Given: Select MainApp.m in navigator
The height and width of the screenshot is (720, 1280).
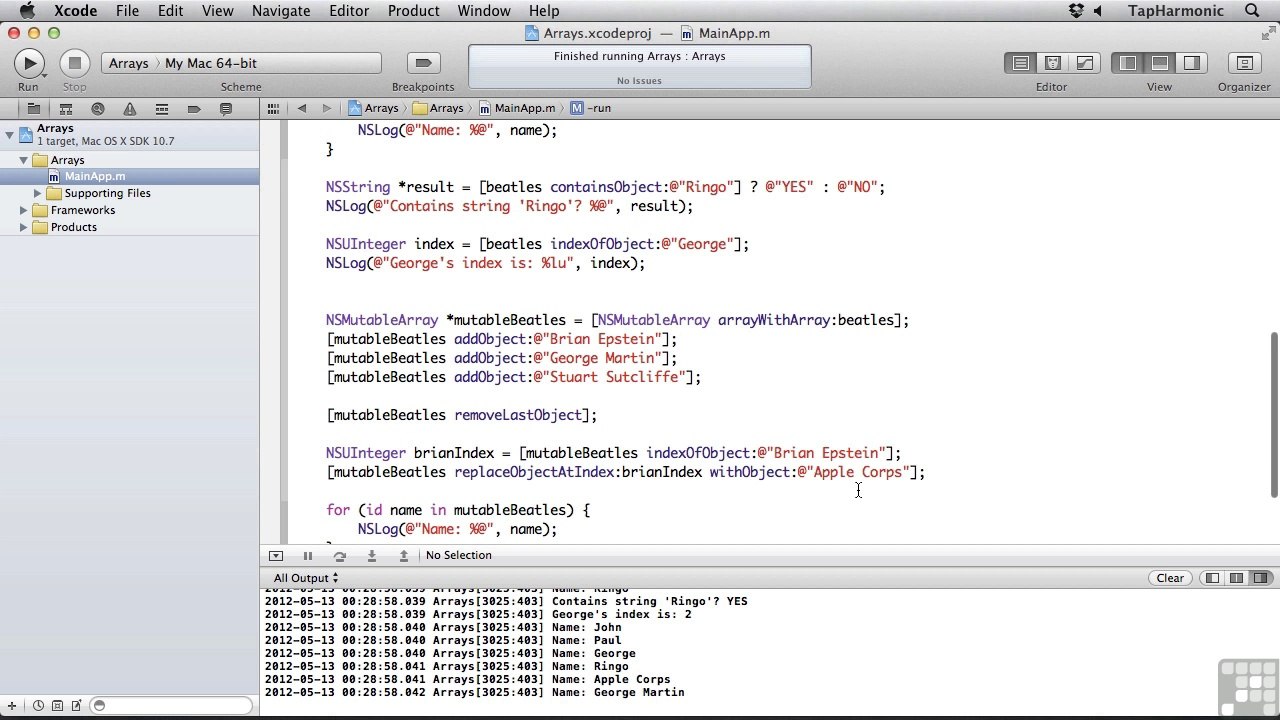Looking at the screenshot, I should point(129,177).
